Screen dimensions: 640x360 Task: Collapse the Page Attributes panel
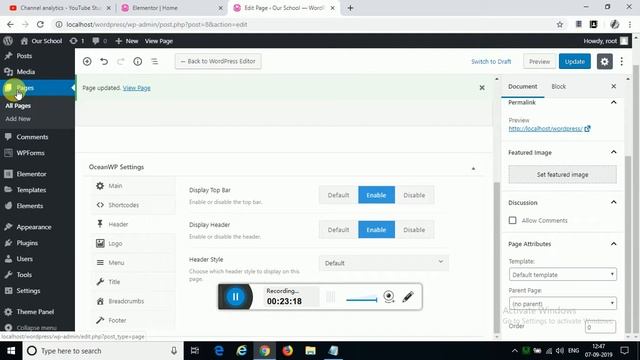pos(613,244)
